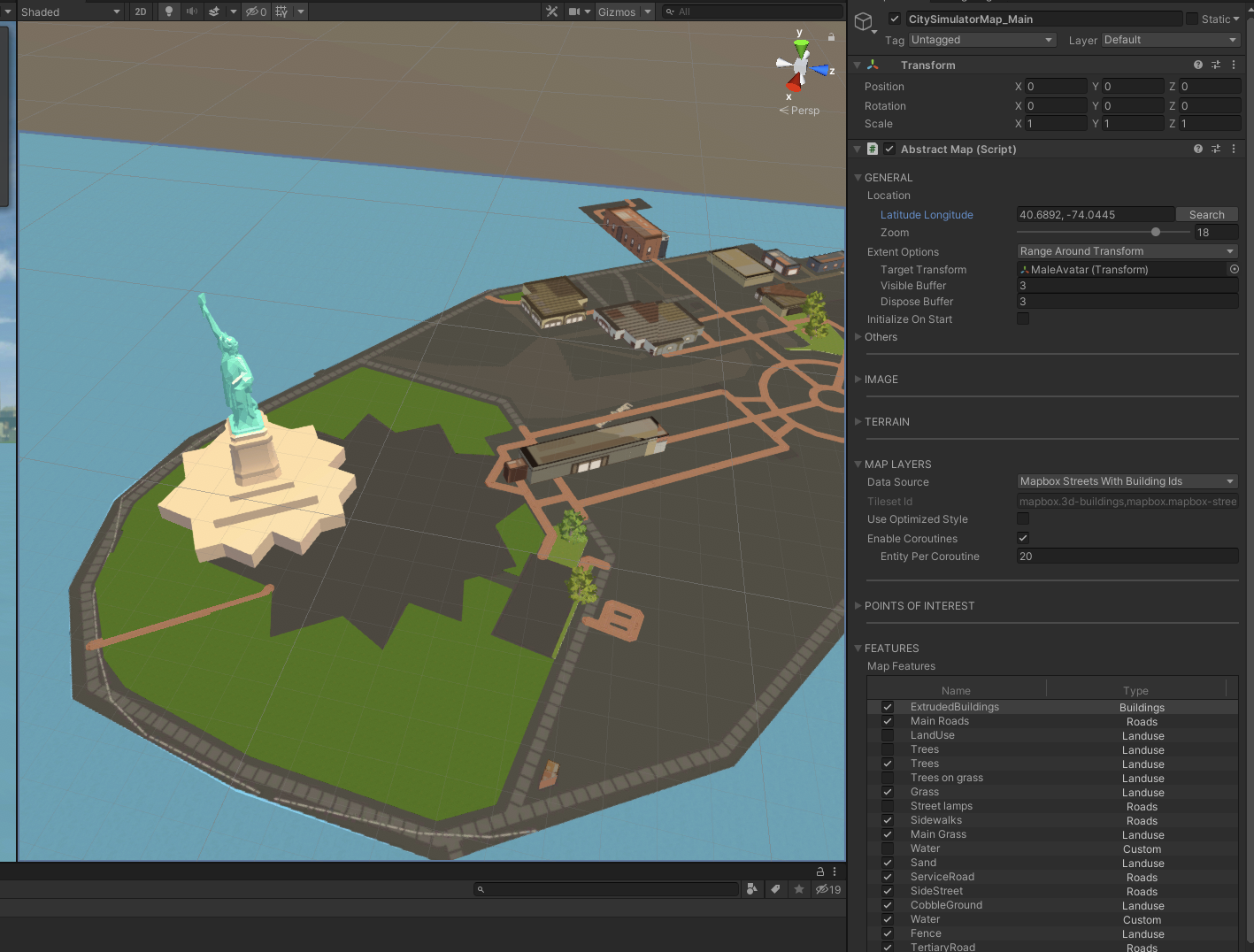The height and width of the screenshot is (952, 1254).
Task: Open Data Source Mapbox Streets dropdown
Action: click(1127, 481)
